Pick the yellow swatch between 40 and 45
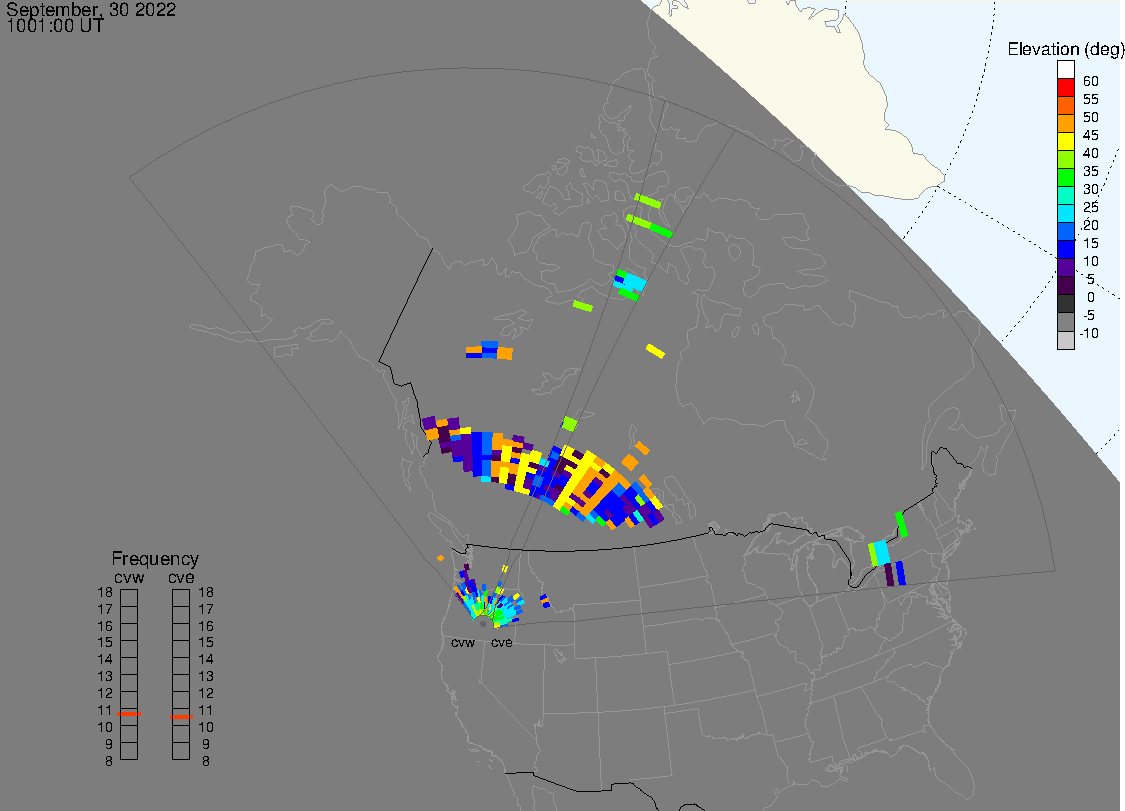Screen dimensions: 1125x811 (x=1065, y=141)
